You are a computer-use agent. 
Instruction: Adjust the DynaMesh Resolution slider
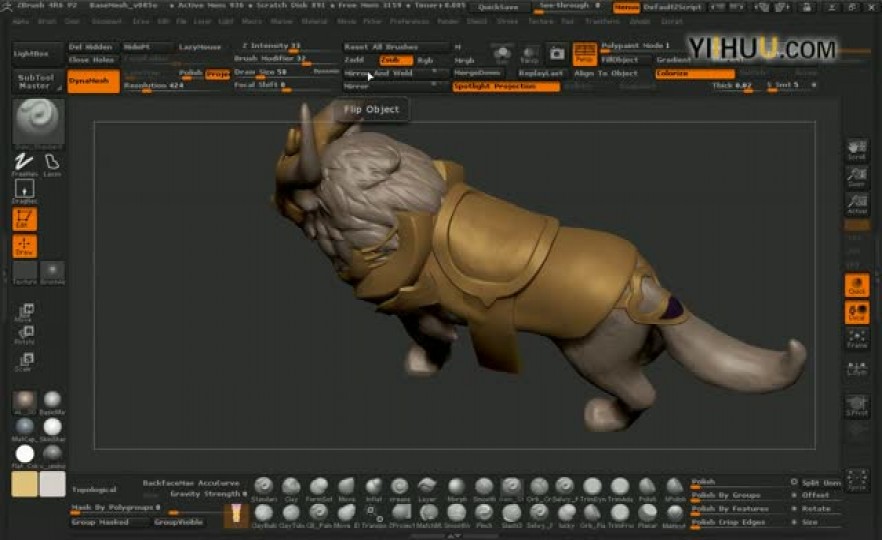click(x=177, y=86)
